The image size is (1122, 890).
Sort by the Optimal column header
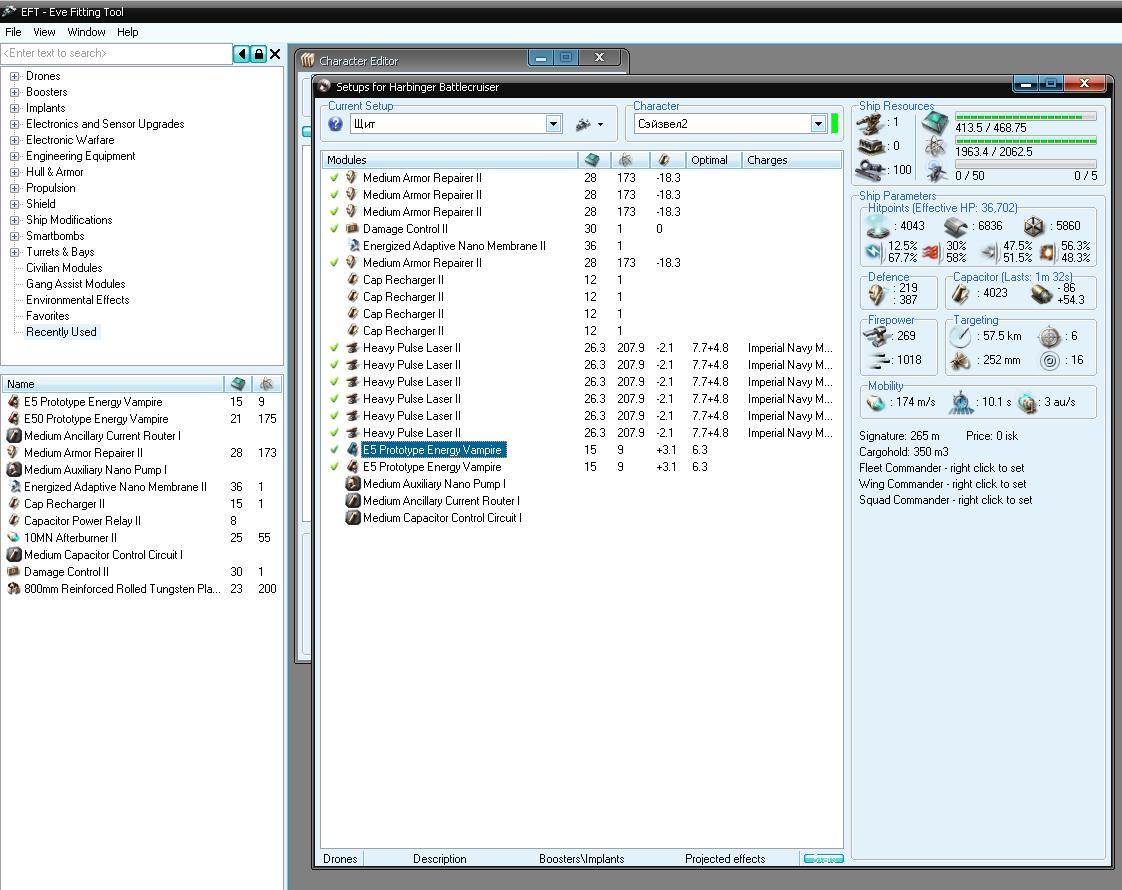click(713, 160)
